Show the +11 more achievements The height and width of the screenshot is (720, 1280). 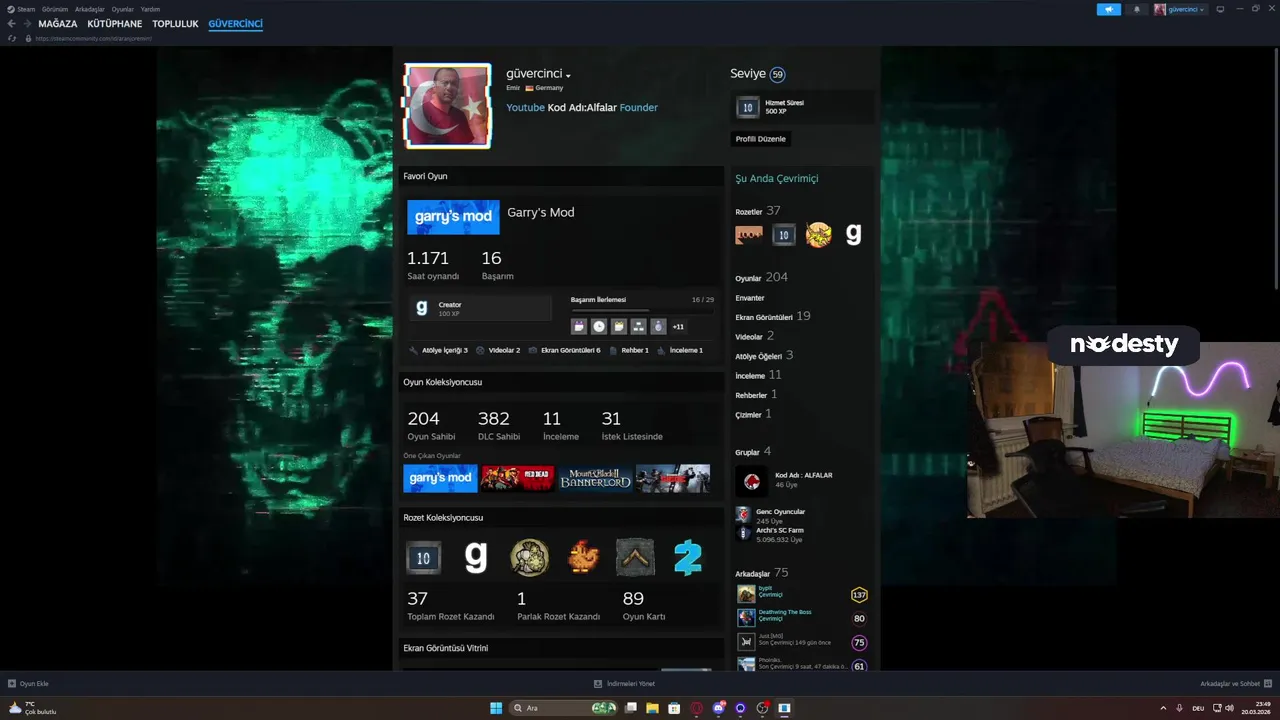tap(678, 326)
